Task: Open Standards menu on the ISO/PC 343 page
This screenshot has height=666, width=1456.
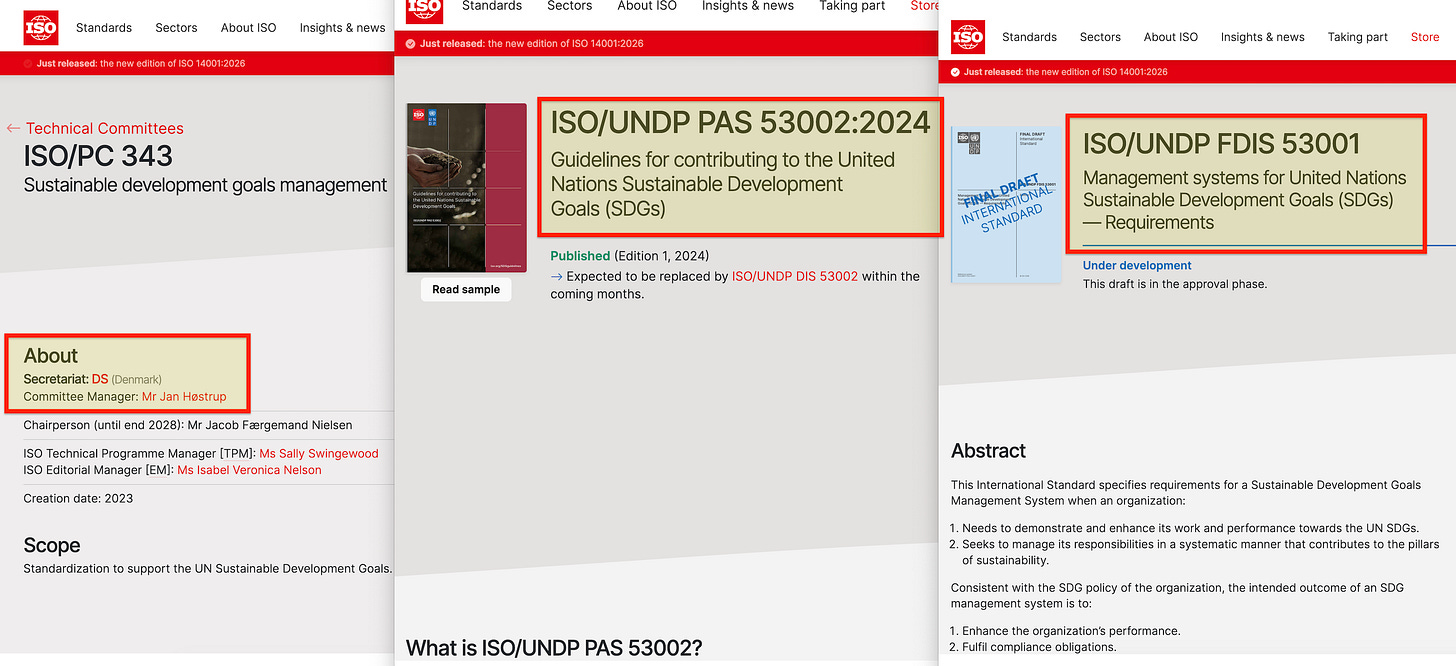Action: coord(104,28)
